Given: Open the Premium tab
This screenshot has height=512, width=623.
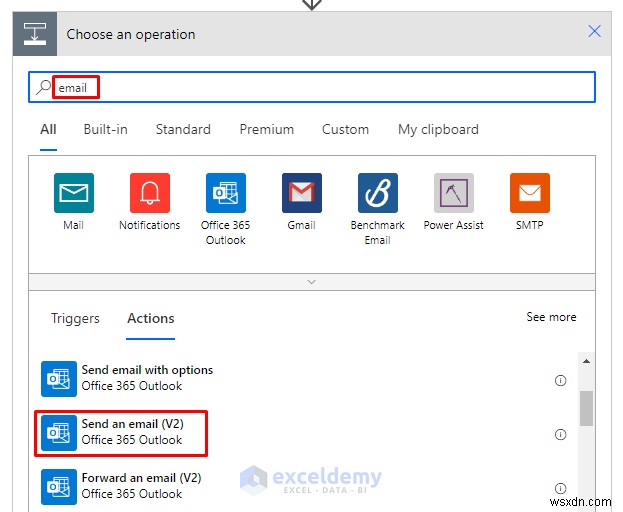Looking at the screenshot, I should point(267,129).
